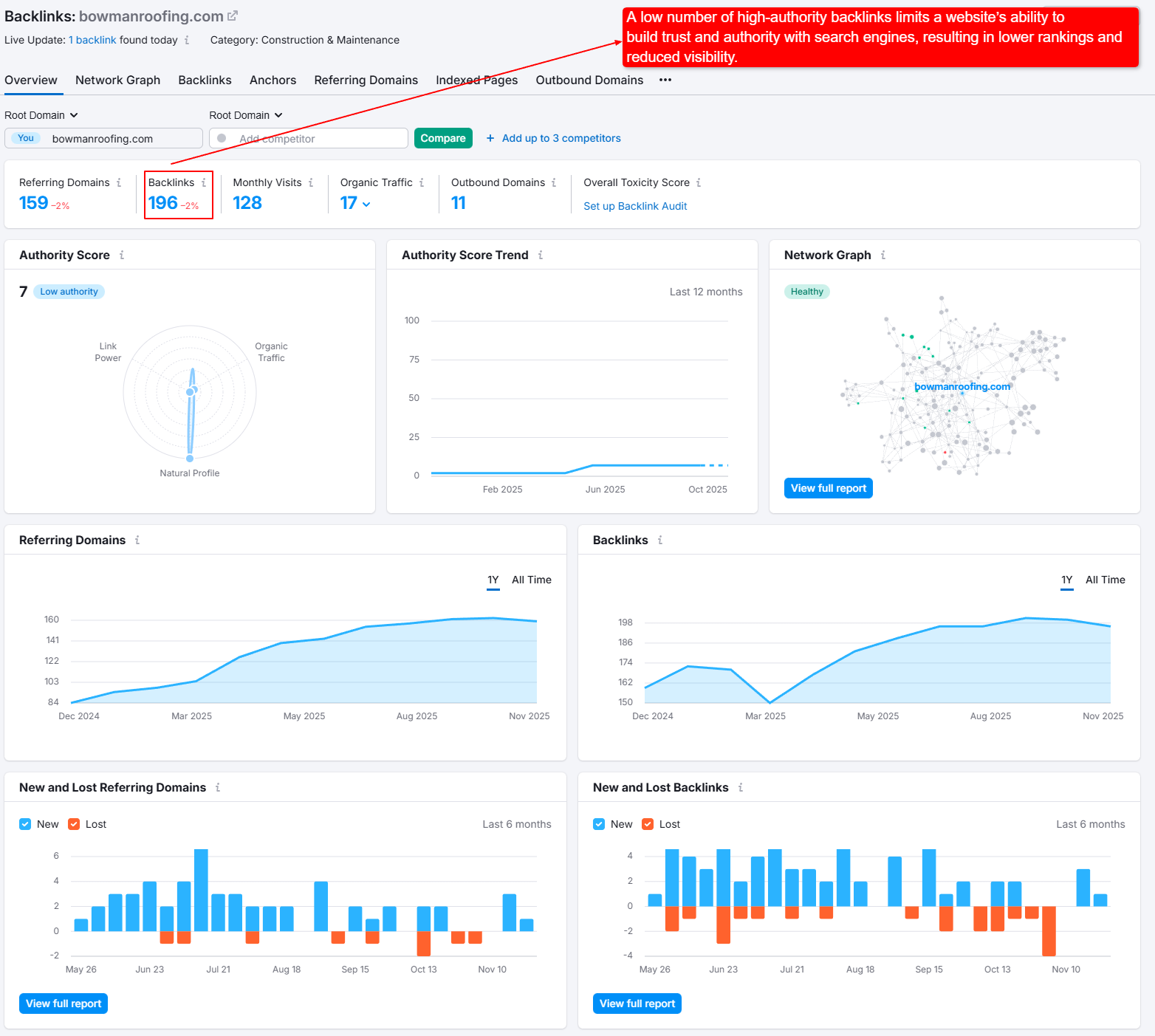Screen dimensions: 1155x1036
Task: Open the Referring Domains tab
Action: coord(366,80)
